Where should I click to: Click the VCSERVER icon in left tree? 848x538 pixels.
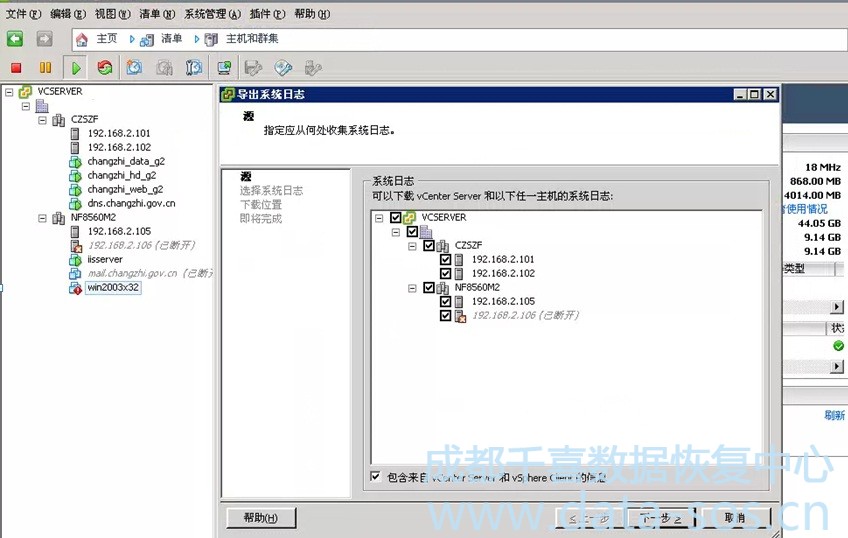click(x=25, y=91)
